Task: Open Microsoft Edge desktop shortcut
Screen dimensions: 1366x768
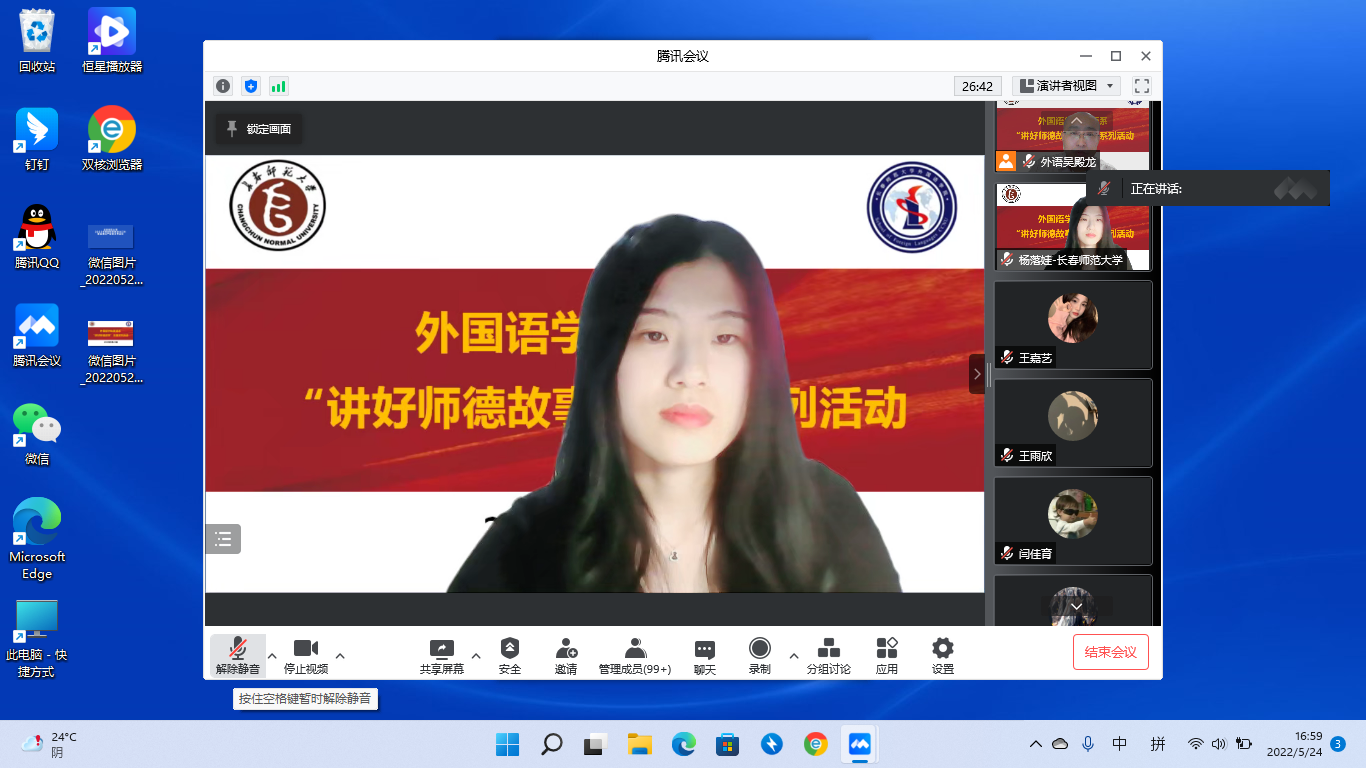Action: click(x=37, y=540)
